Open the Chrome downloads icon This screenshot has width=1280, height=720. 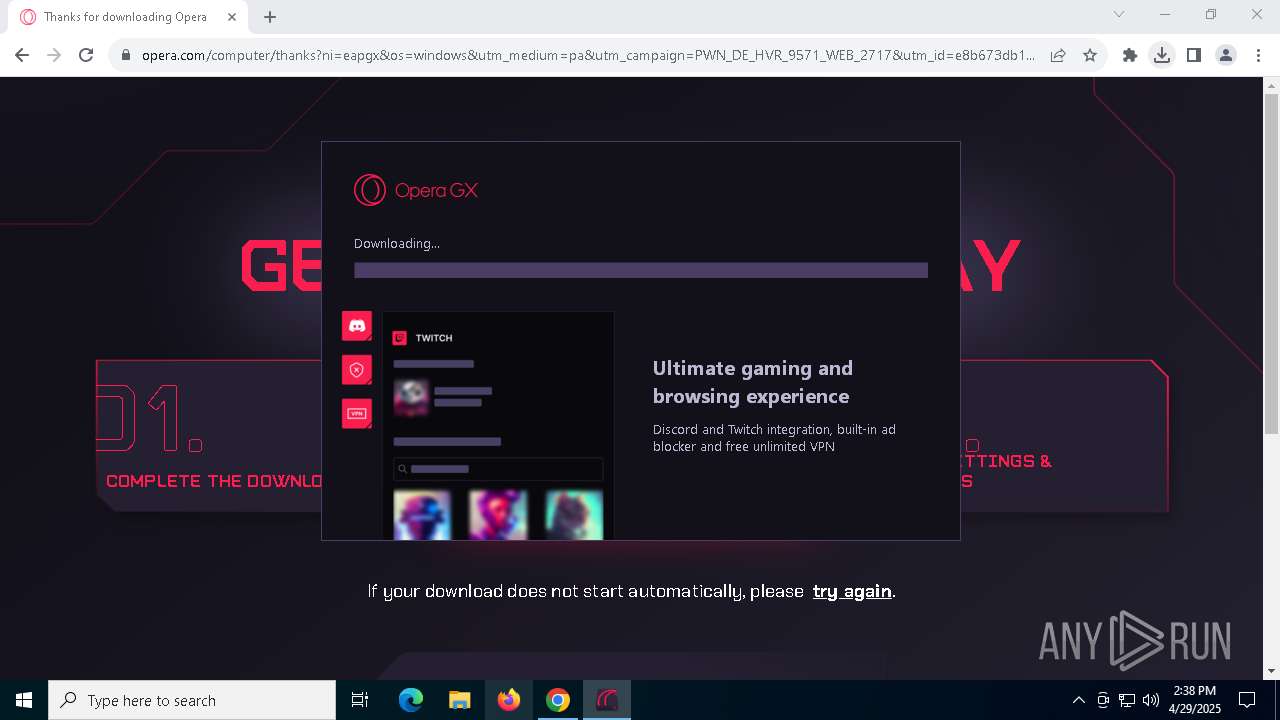pyautogui.click(x=1162, y=56)
